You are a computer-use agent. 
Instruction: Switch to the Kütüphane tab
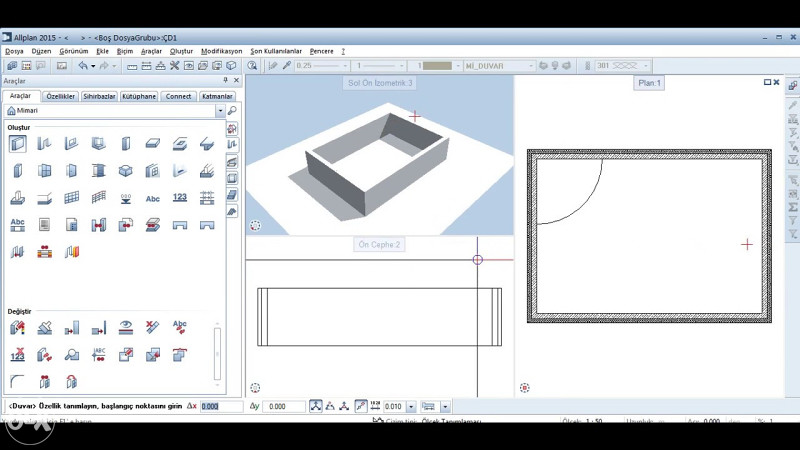tap(139, 96)
